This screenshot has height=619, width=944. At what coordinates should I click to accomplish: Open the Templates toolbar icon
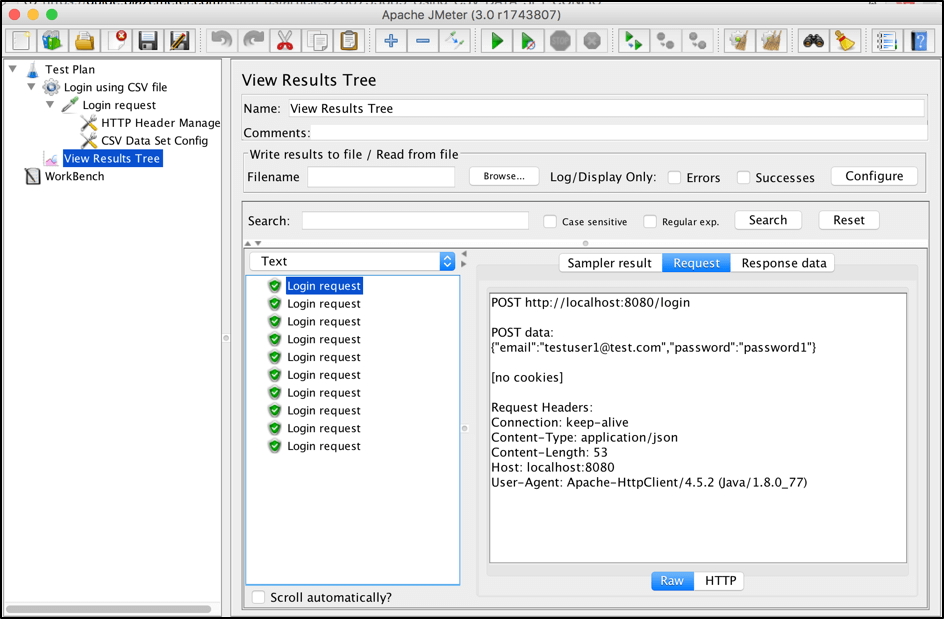click(52, 41)
